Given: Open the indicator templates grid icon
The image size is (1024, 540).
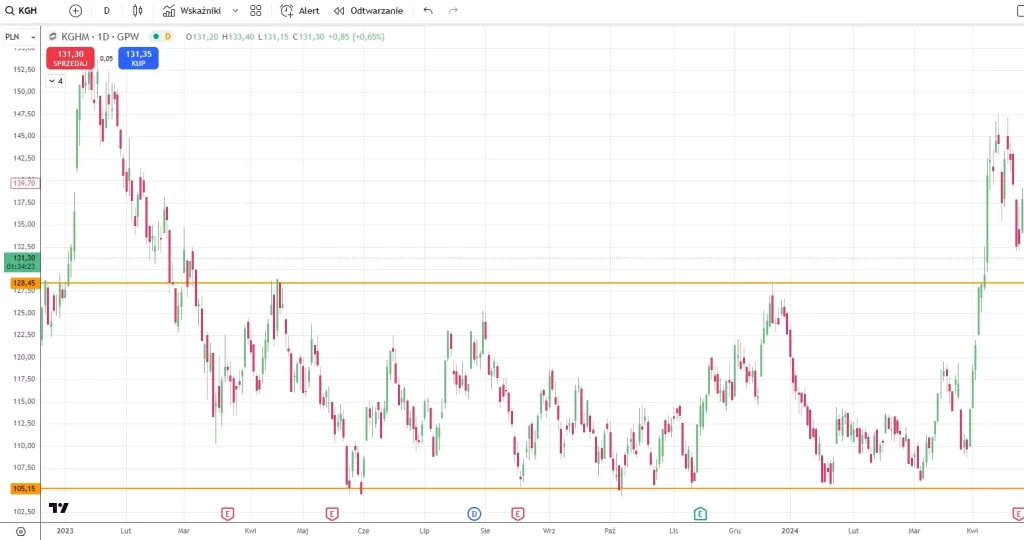Looking at the screenshot, I should coord(256,10).
